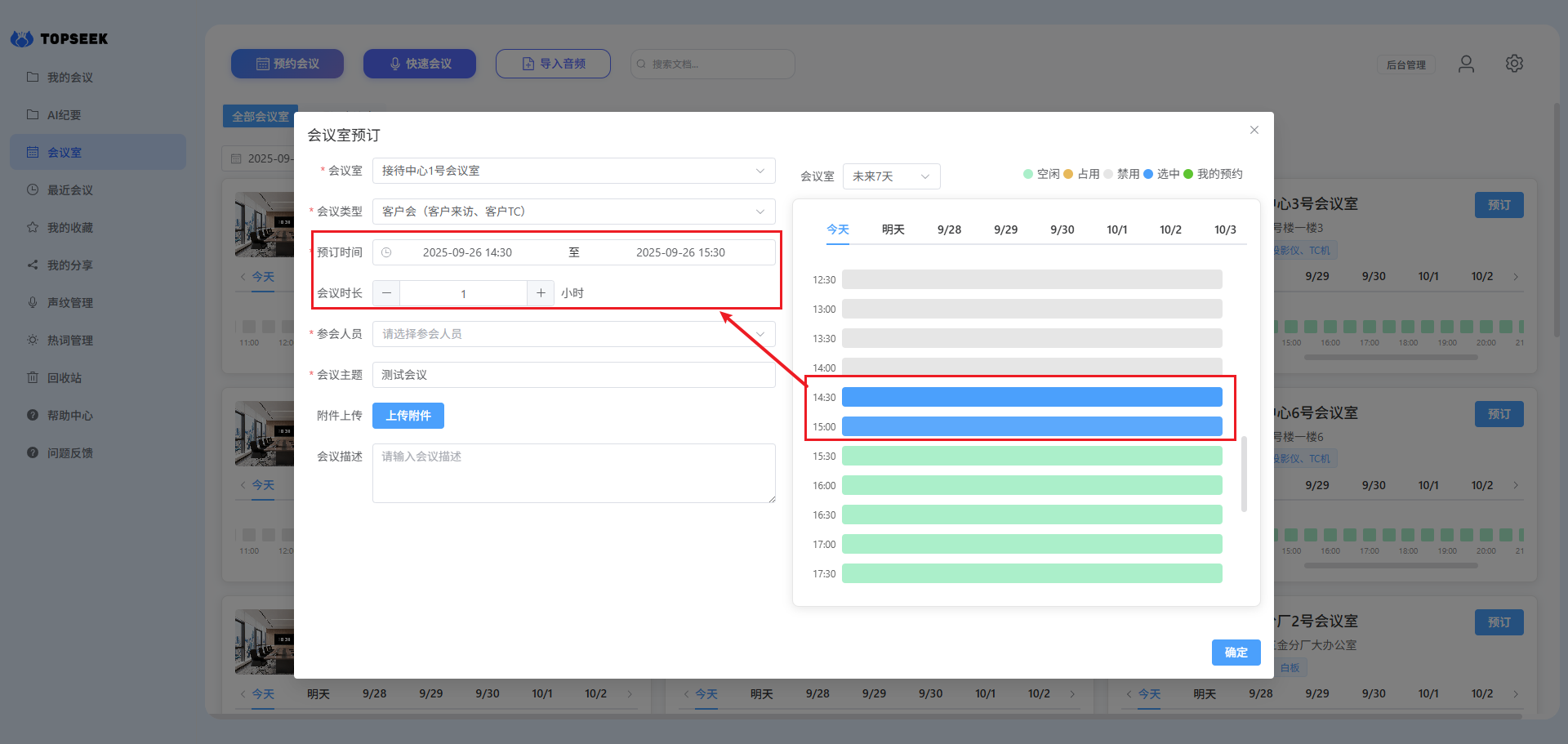Viewport: 1568px width, 744px height.
Task: Click the user profile icon
Action: pyautogui.click(x=1466, y=64)
